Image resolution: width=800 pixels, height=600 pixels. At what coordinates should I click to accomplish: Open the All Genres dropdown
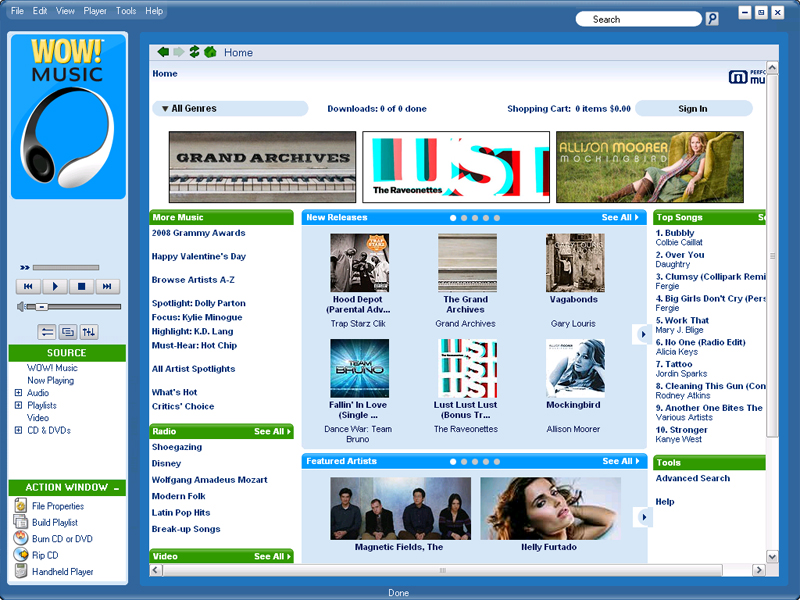(x=230, y=109)
